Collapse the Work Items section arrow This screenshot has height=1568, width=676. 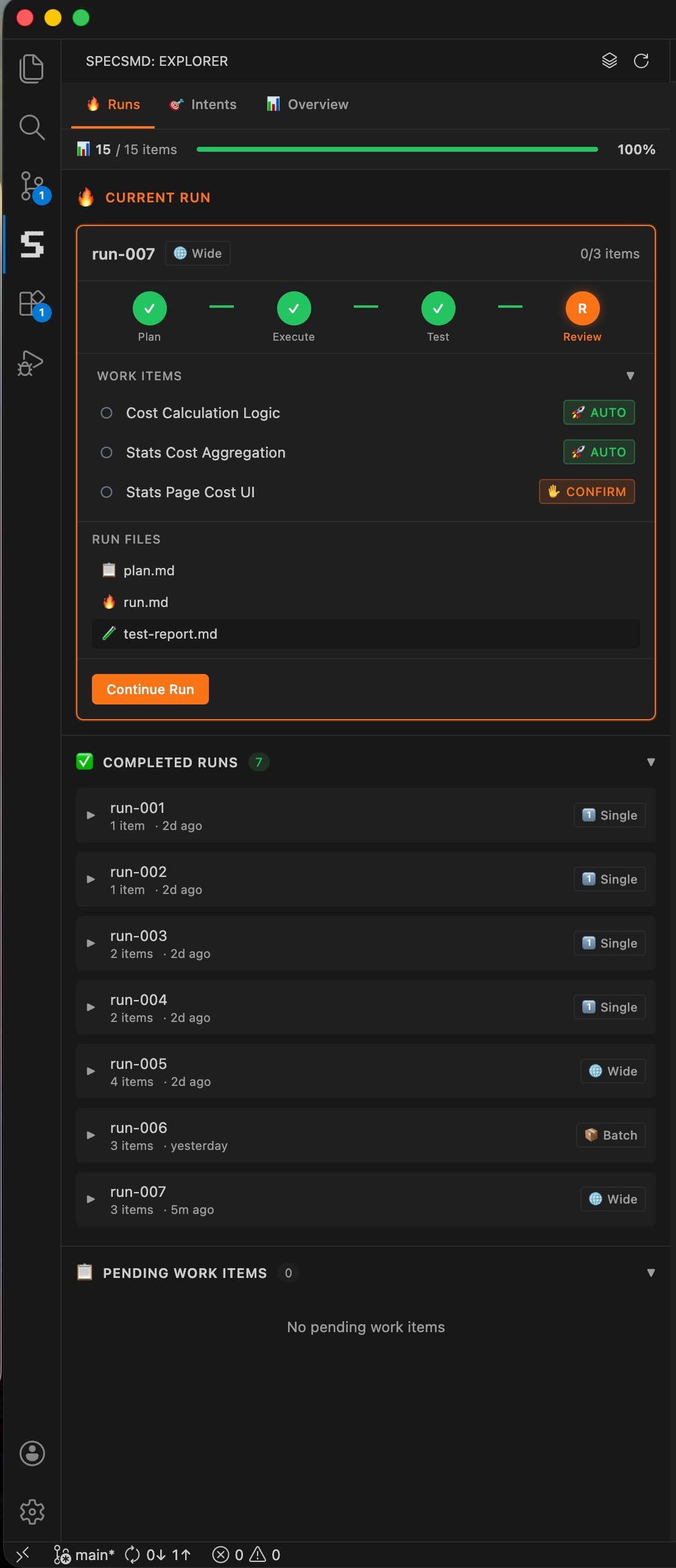(x=630, y=376)
